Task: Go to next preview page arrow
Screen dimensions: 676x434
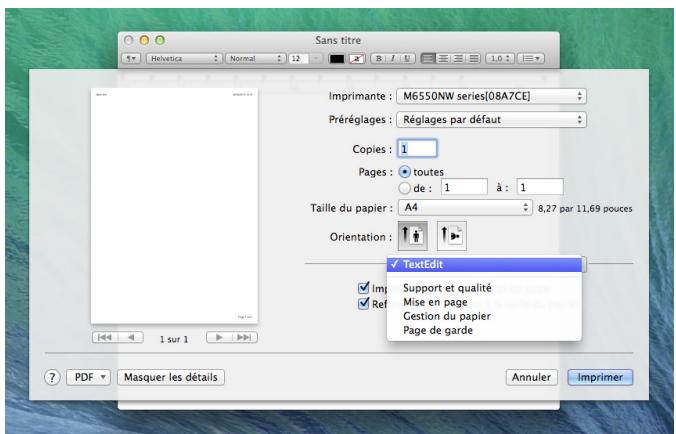Action: pyautogui.click(x=212, y=339)
